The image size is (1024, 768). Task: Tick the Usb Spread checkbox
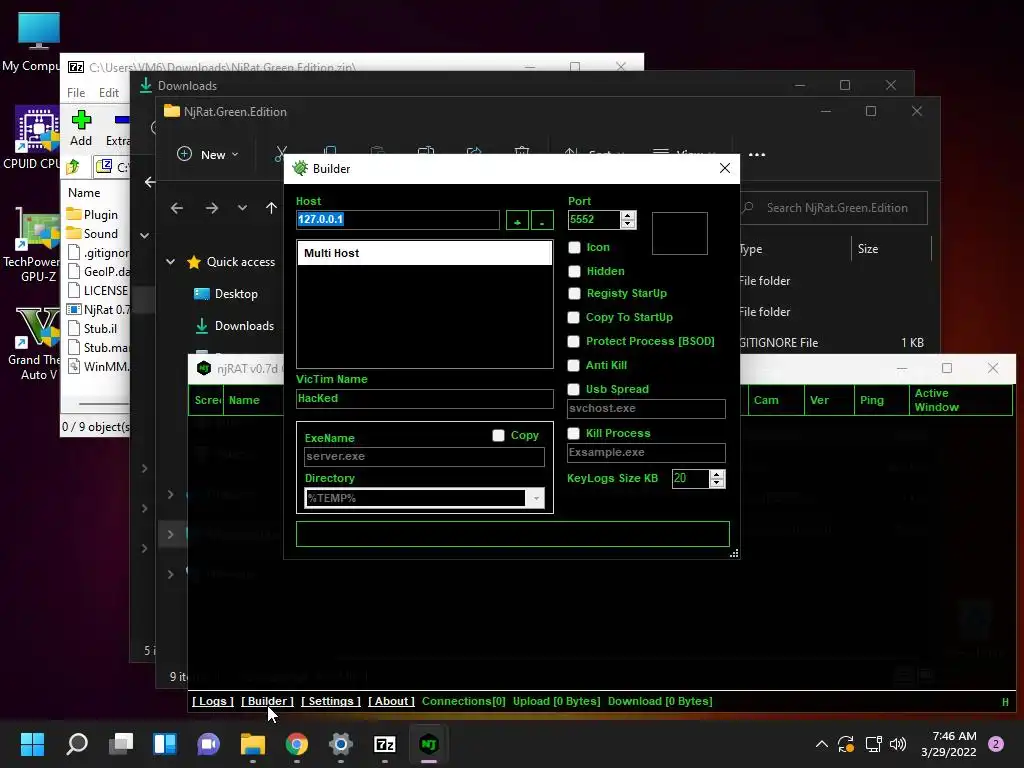[x=573, y=389]
